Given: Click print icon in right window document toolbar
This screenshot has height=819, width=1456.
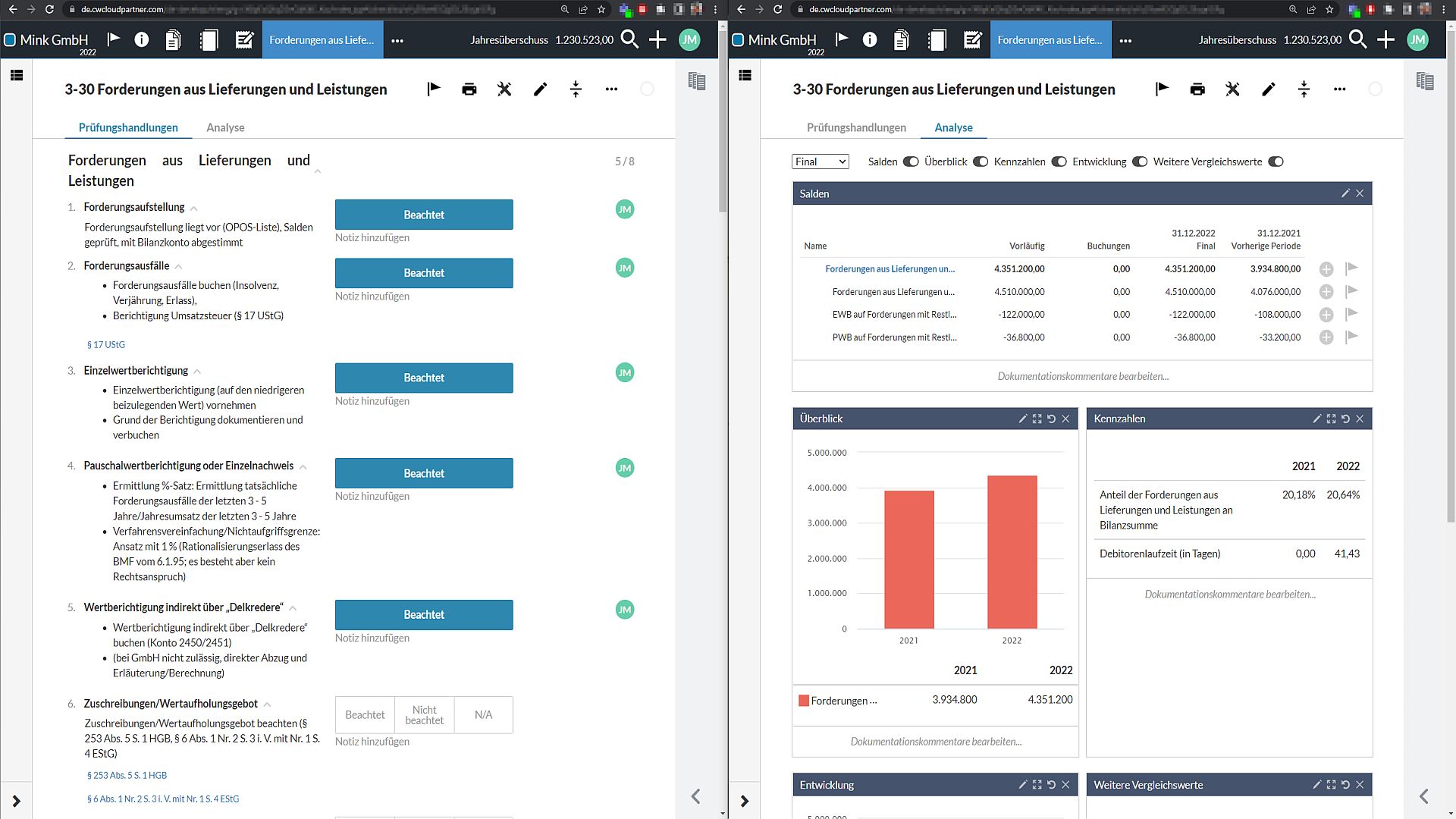Looking at the screenshot, I should click(x=1197, y=89).
